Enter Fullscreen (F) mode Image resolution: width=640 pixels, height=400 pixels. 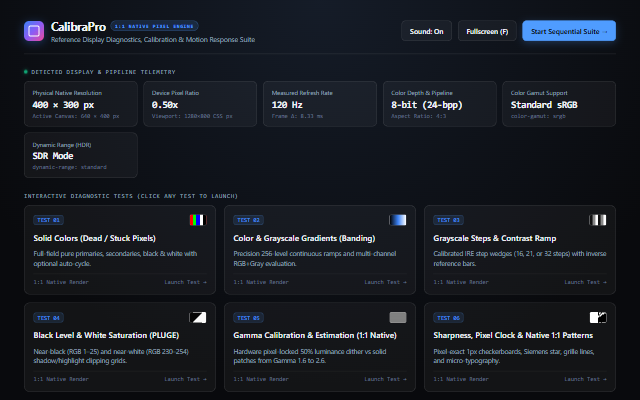click(487, 31)
